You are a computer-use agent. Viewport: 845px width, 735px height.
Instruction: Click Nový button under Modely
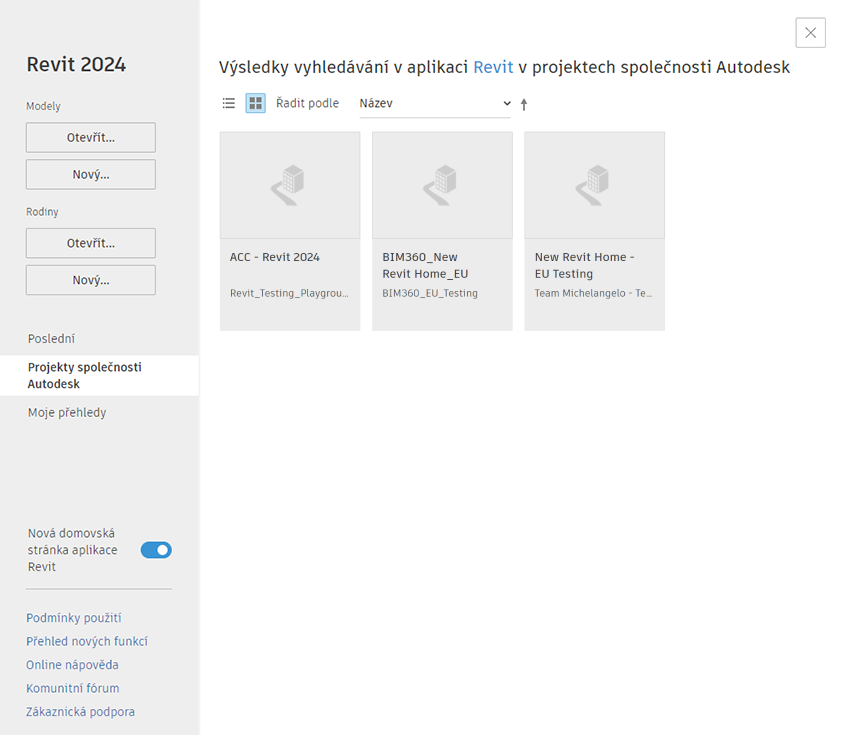click(x=91, y=174)
